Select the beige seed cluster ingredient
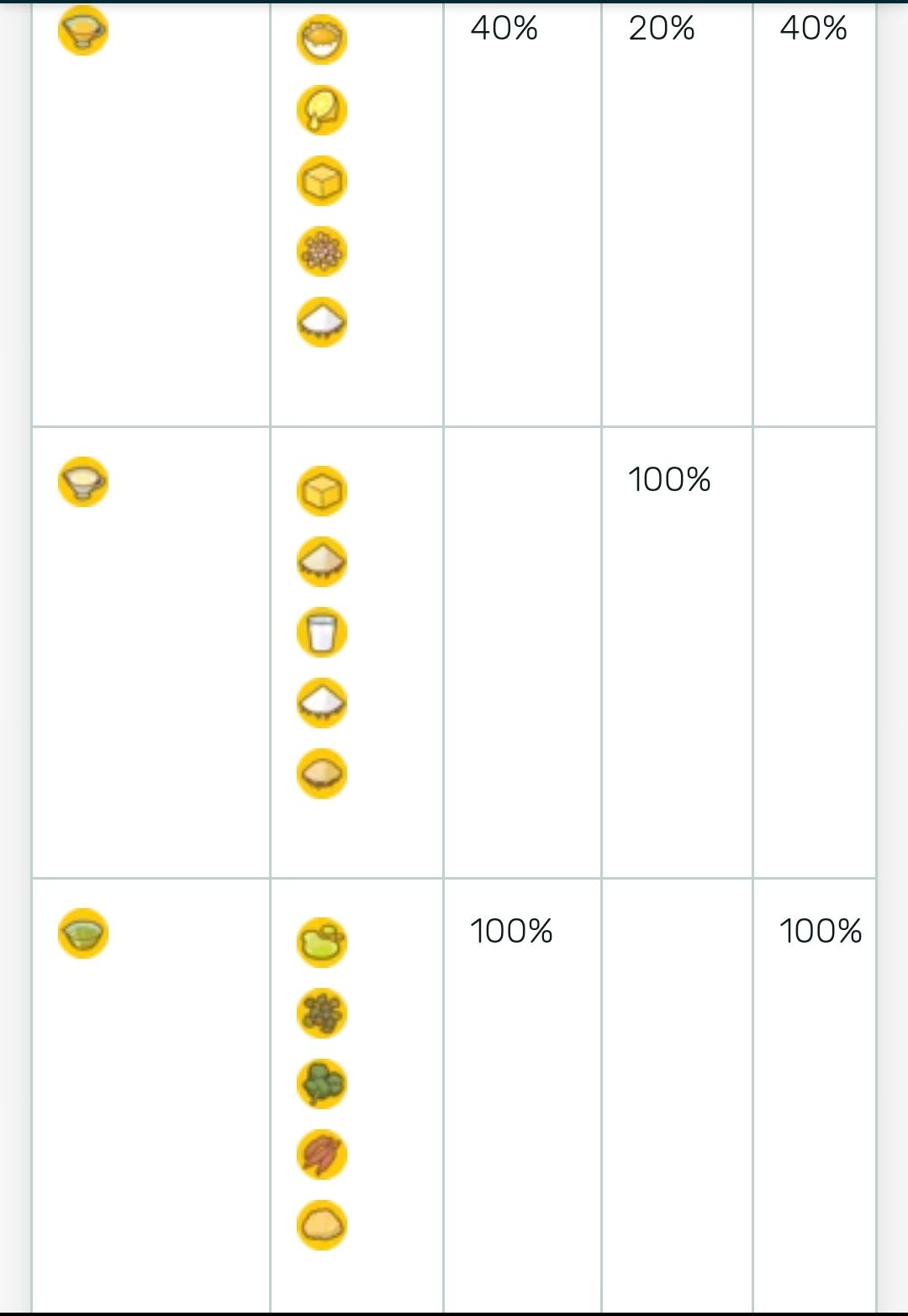This screenshot has height=1316, width=908. point(322,251)
